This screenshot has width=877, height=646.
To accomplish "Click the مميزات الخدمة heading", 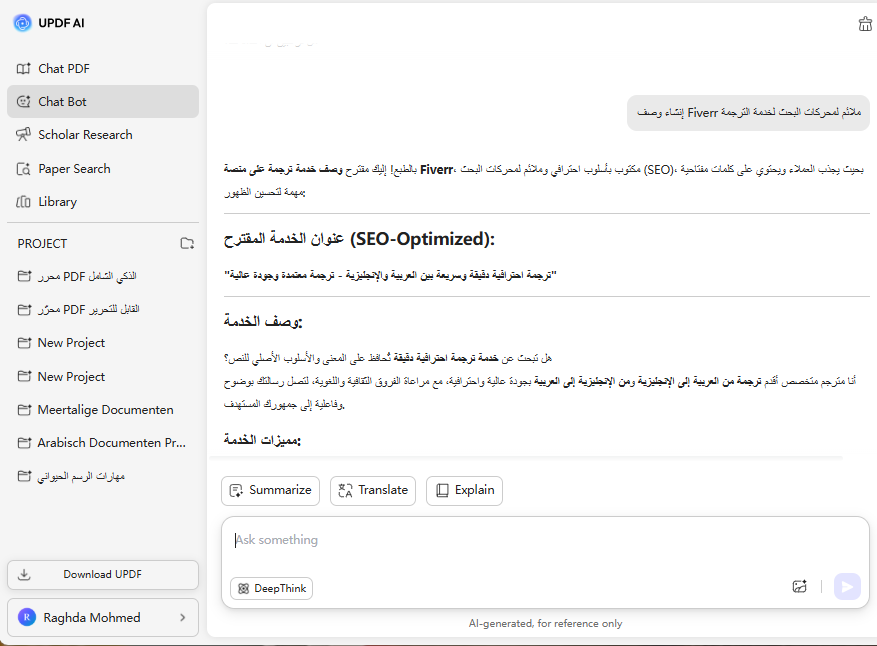I will 262,440.
